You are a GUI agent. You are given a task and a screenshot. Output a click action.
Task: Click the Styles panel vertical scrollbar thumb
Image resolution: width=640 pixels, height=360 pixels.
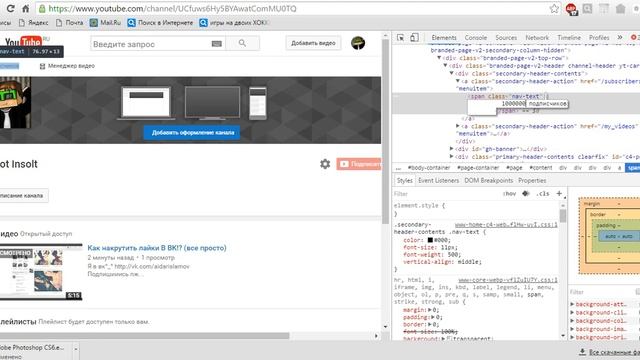coord(563,215)
